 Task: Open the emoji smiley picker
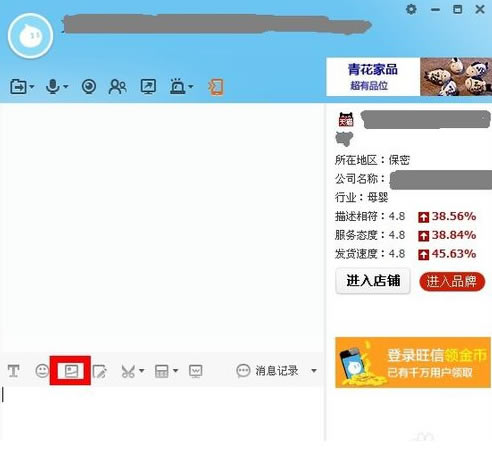tap(42, 371)
